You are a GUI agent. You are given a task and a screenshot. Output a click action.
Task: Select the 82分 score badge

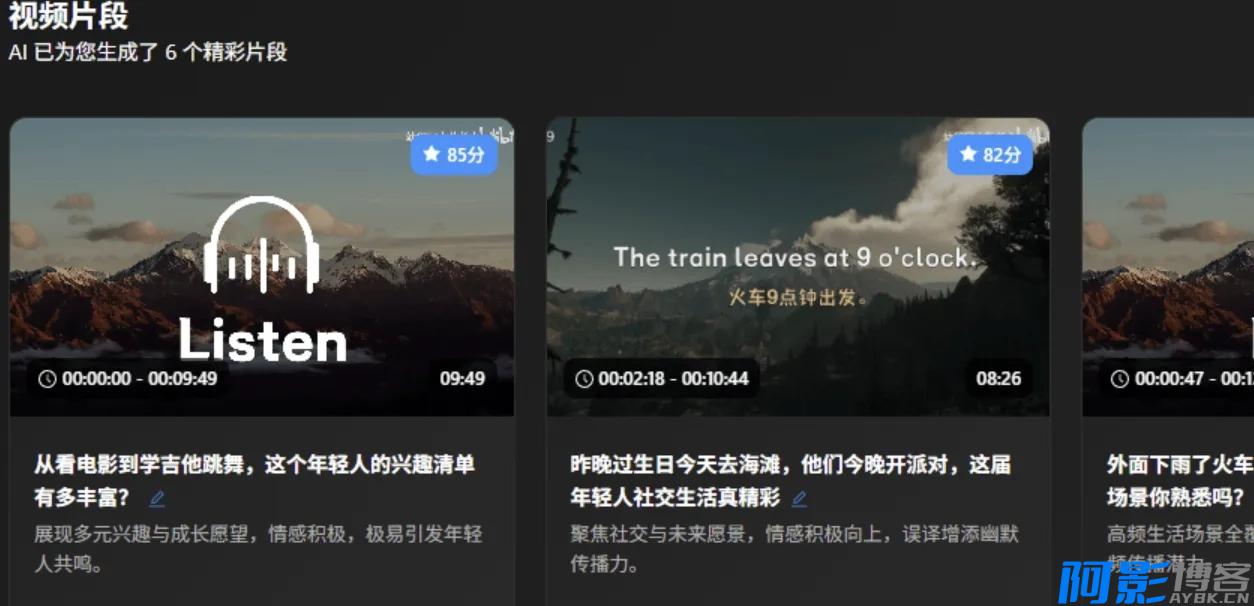pos(991,154)
